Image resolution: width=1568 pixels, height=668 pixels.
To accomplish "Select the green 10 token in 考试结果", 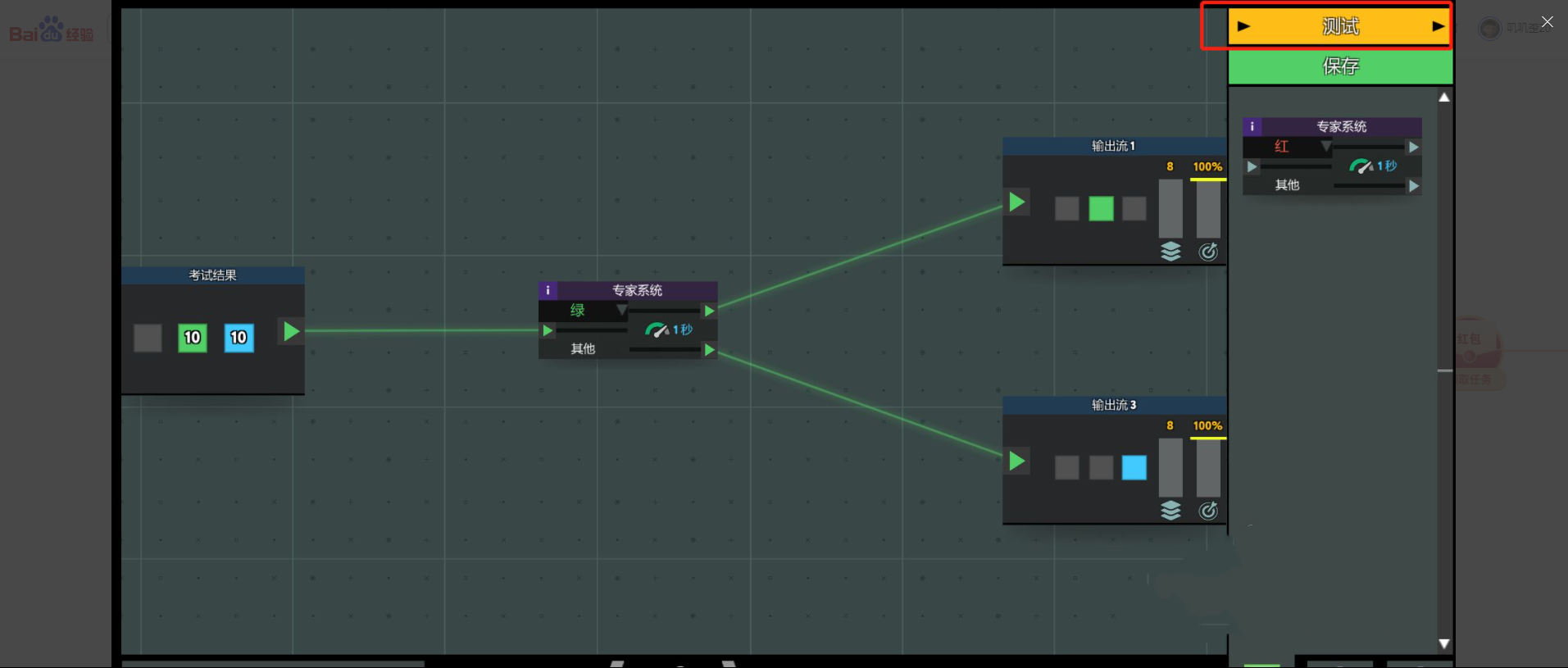I will pos(193,338).
